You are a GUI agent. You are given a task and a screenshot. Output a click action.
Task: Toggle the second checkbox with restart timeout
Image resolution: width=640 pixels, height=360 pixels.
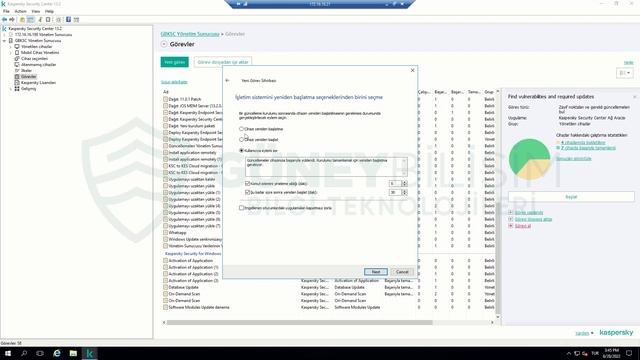247,192
